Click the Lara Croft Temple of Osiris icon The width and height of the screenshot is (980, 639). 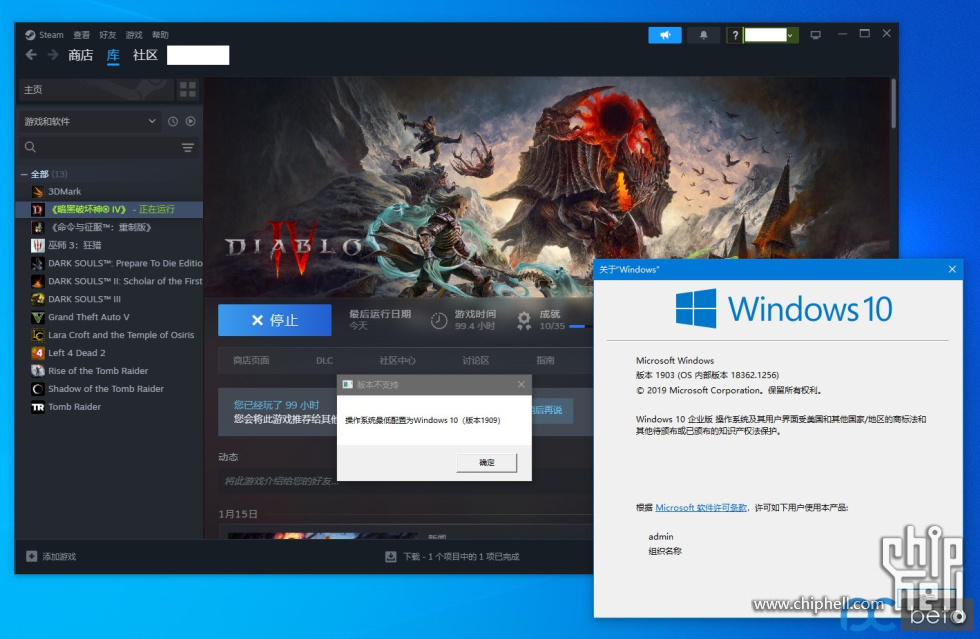click(x=38, y=335)
